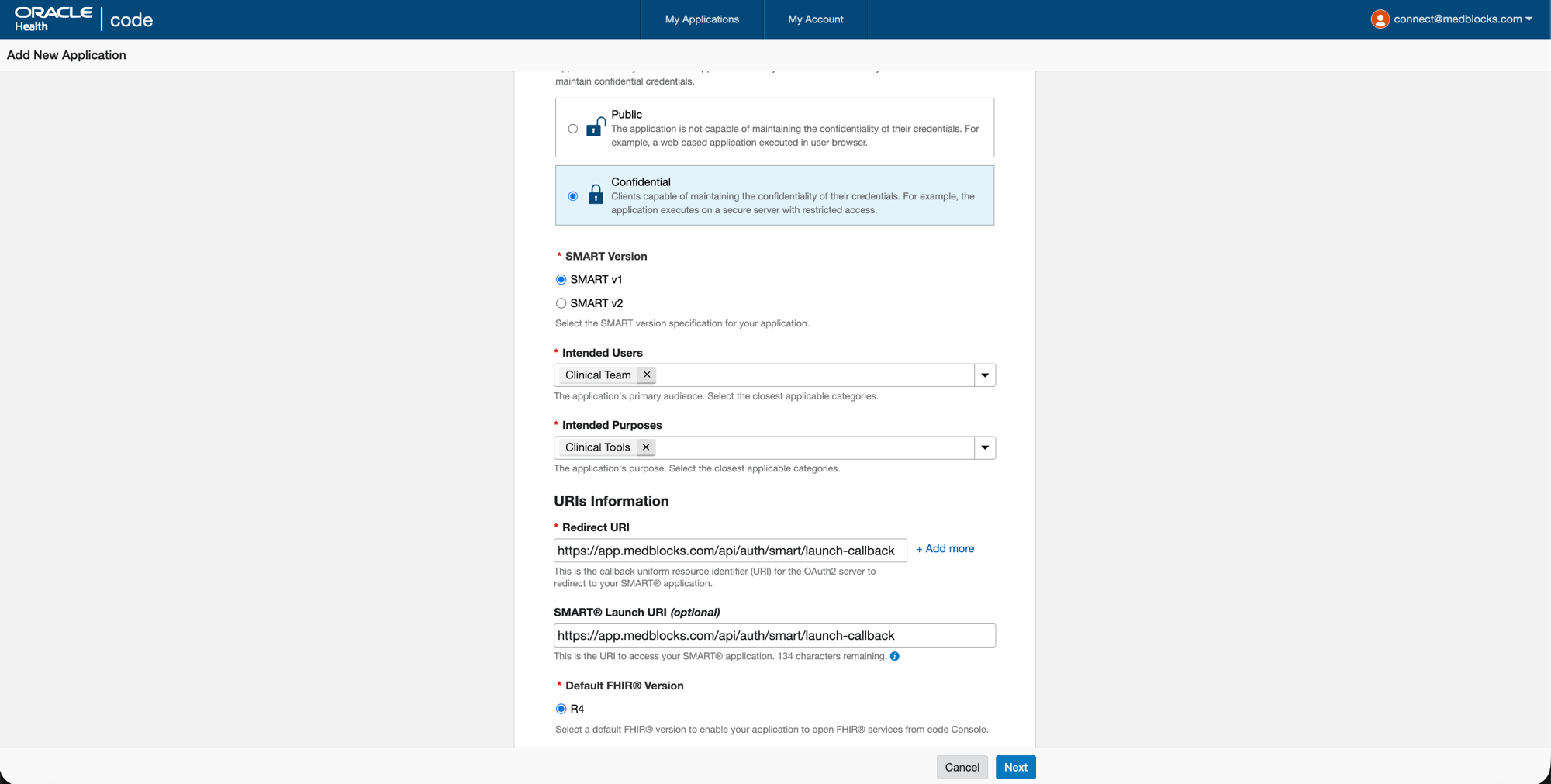Click the Add New Application page title
The image size is (1551, 784).
pos(67,55)
